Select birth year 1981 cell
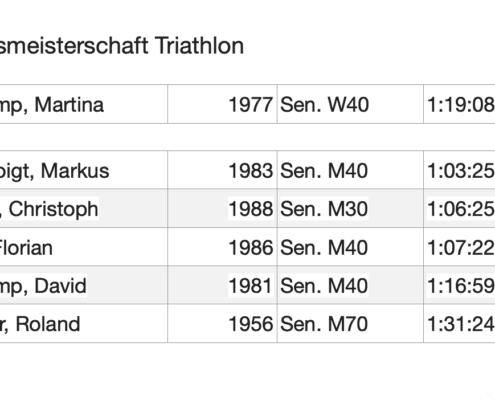Image resolution: width=495 pixels, height=400 pixels. click(222, 285)
